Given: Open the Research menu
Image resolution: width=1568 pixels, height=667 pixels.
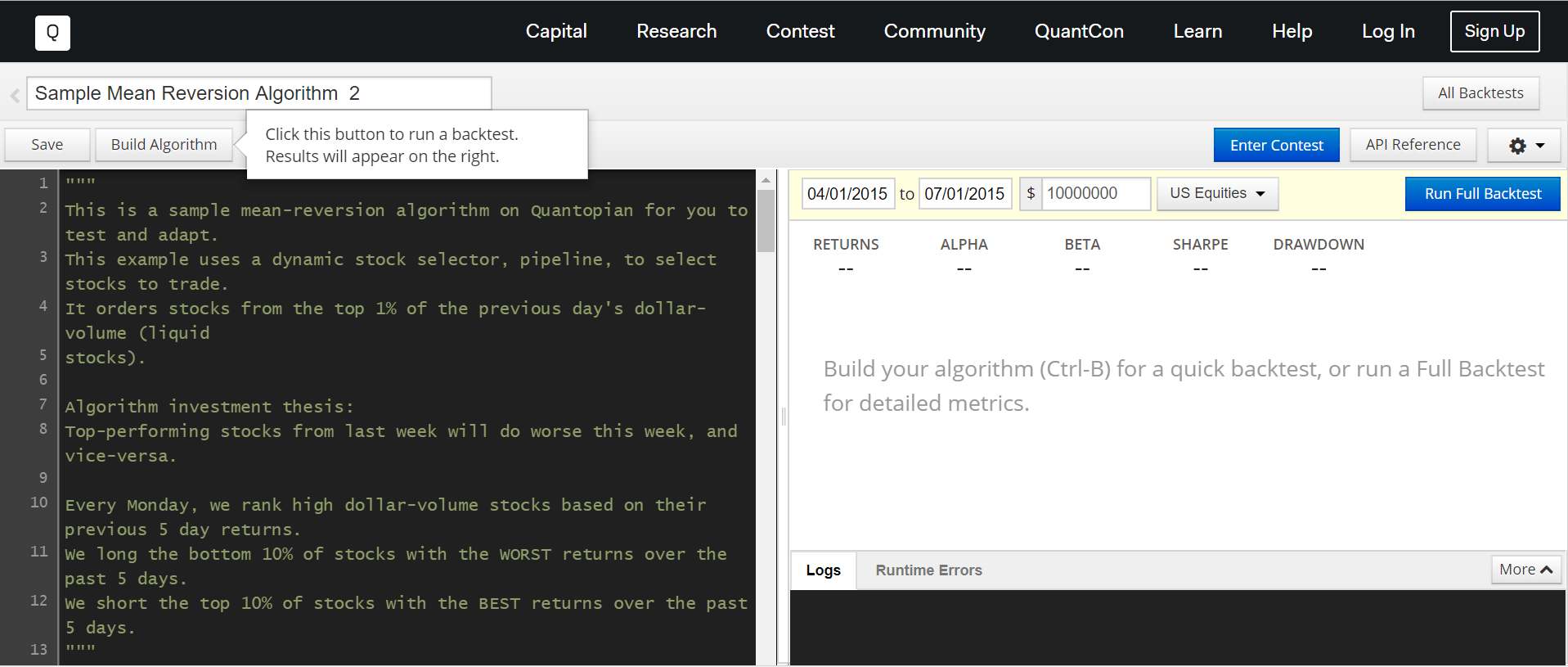Looking at the screenshot, I should (x=676, y=31).
